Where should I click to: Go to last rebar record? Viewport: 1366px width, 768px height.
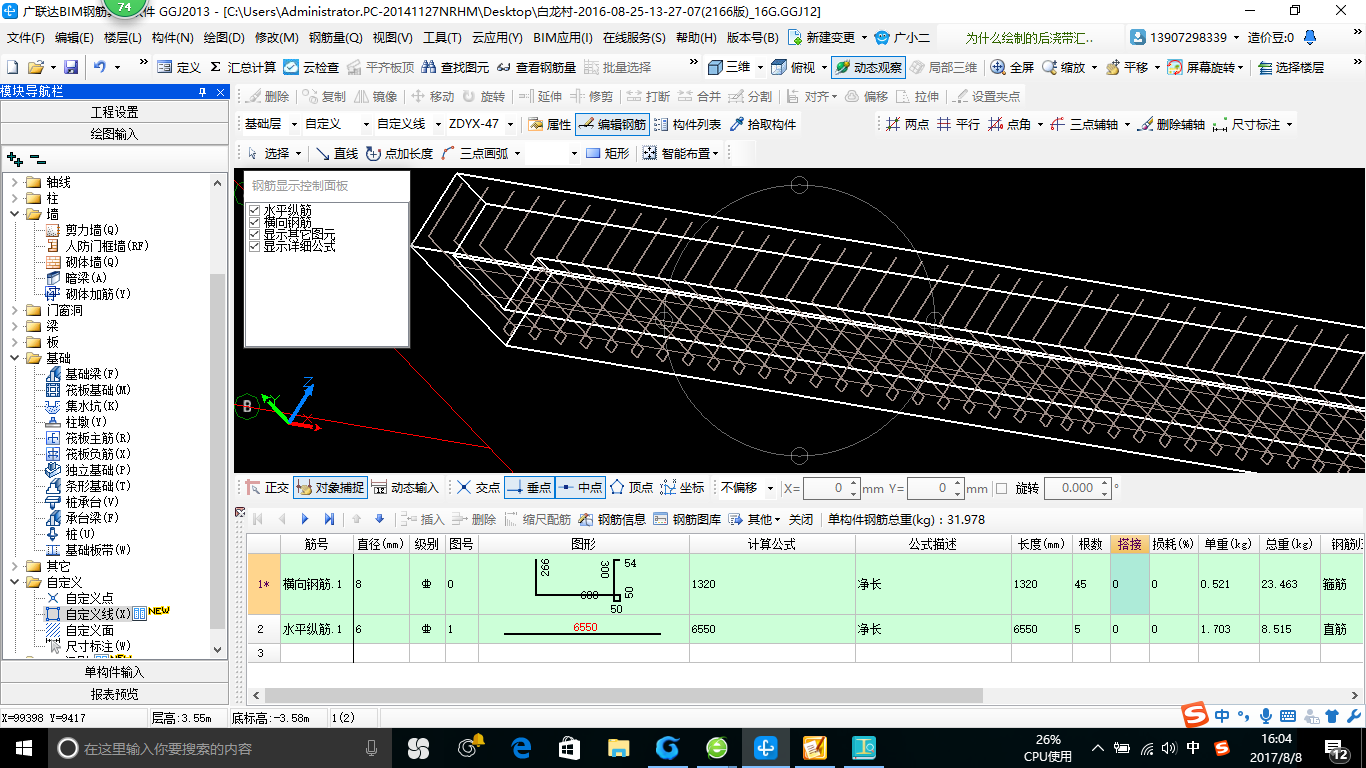[329, 519]
